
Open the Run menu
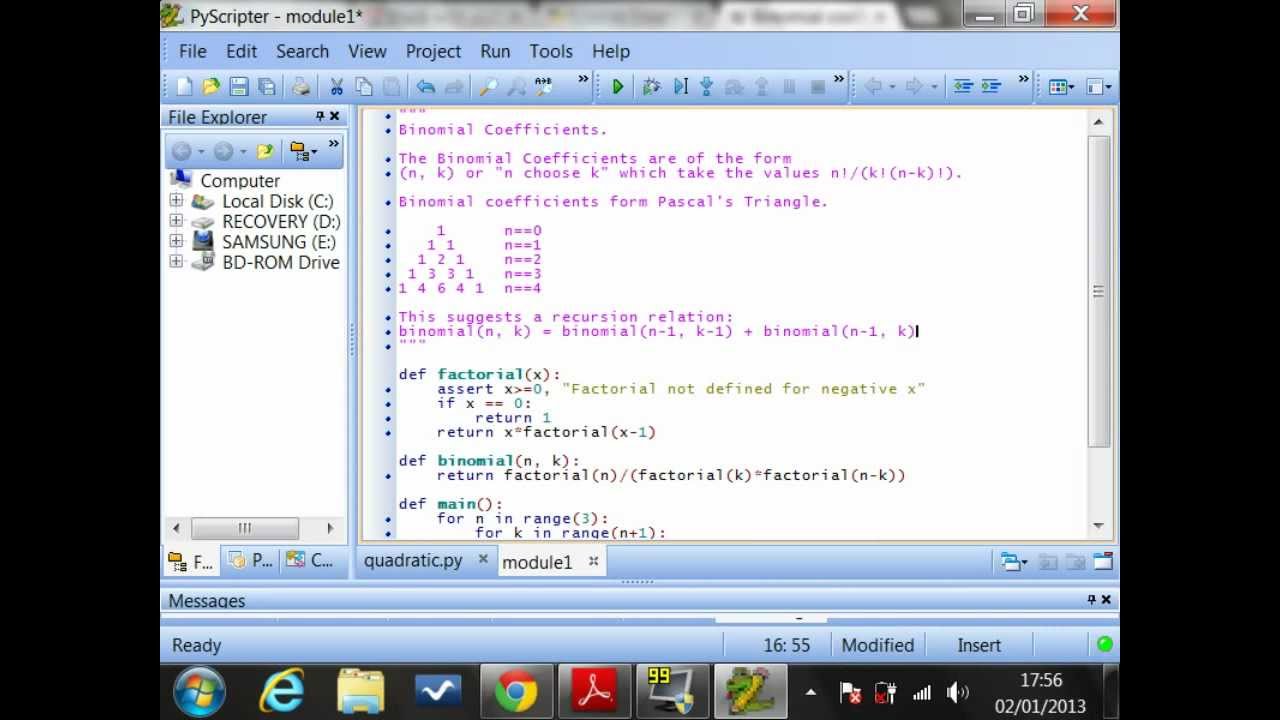495,51
